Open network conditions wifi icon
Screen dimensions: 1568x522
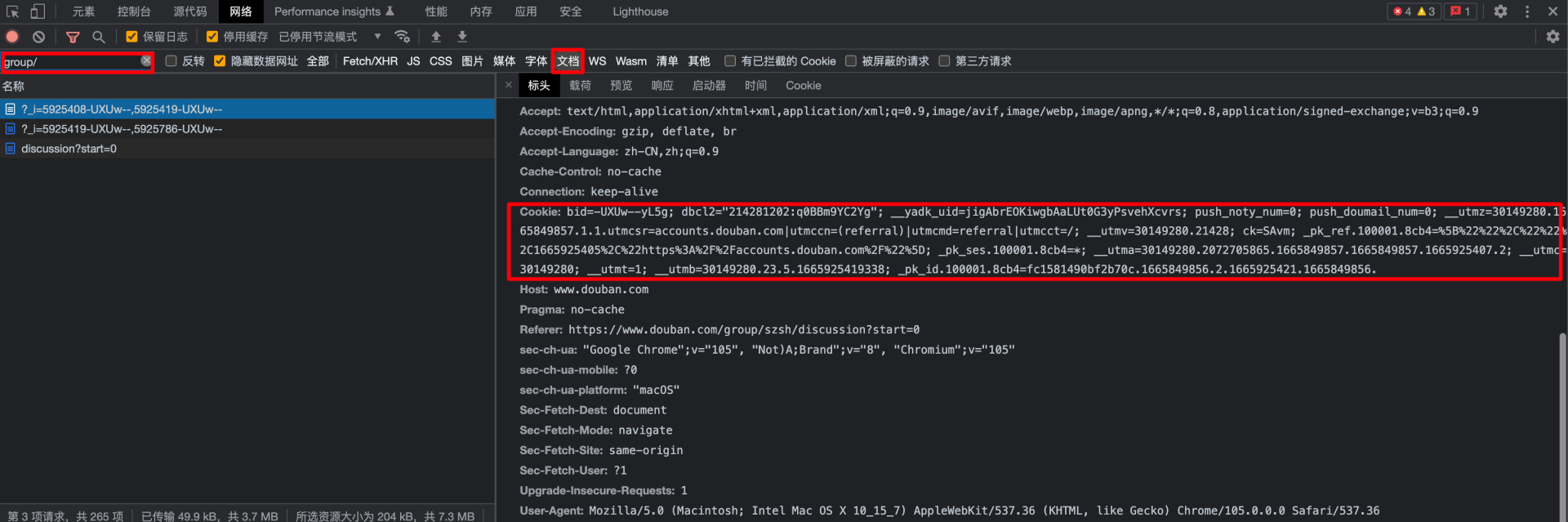click(x=402, y=37)
